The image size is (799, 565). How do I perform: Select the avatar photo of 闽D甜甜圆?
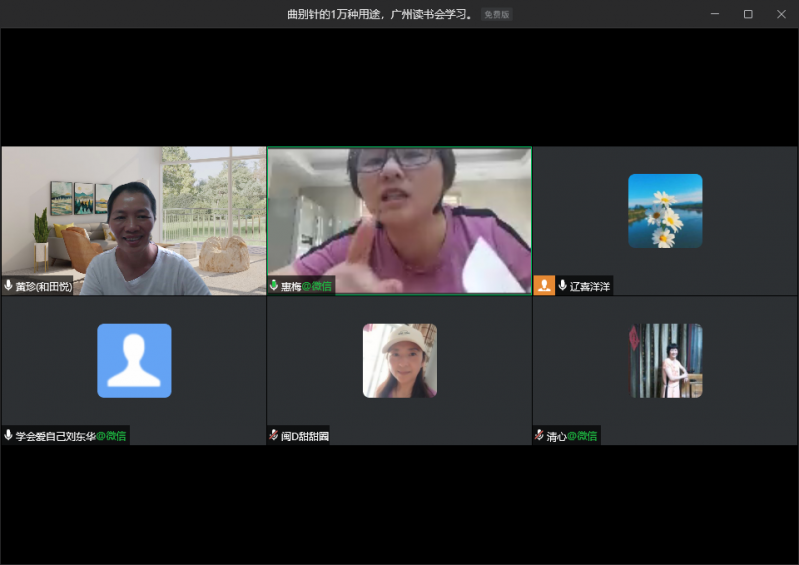pyautogui.click(x=399, y=361)
